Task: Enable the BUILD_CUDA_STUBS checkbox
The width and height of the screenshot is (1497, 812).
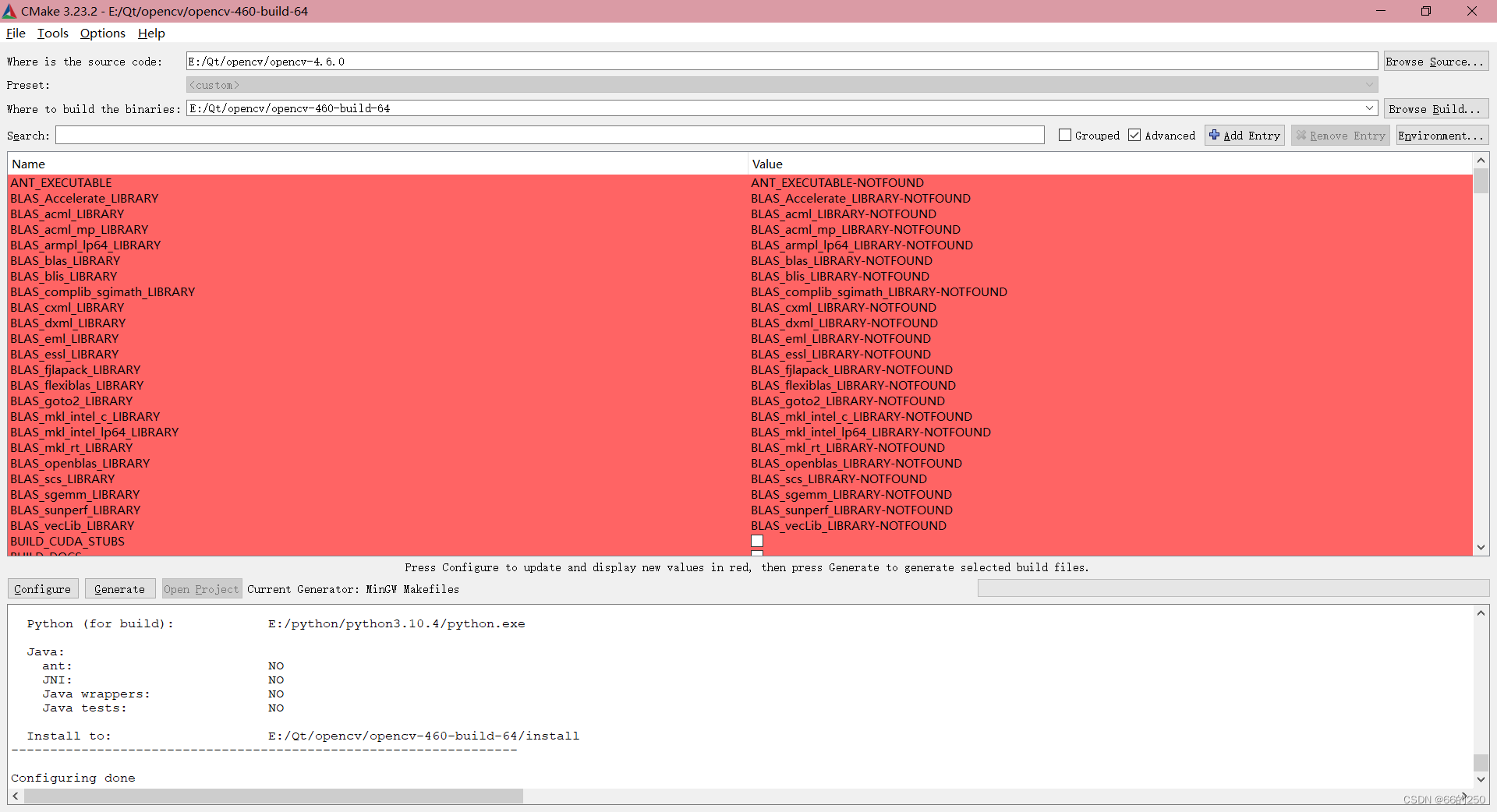Action: pos(757,541)
